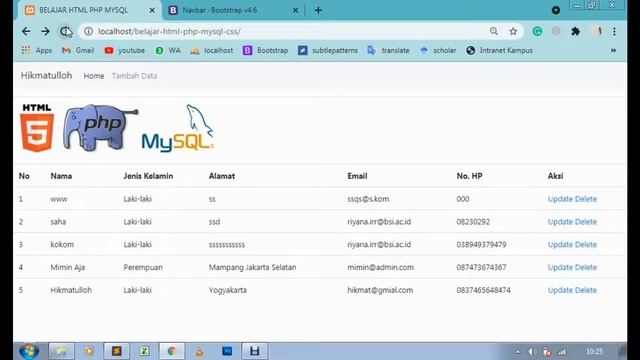Screen dimensions: 640x360
Task: Click the taskbar clock showing 10:25
Action: pyautogui.click(x=594, y=351)
